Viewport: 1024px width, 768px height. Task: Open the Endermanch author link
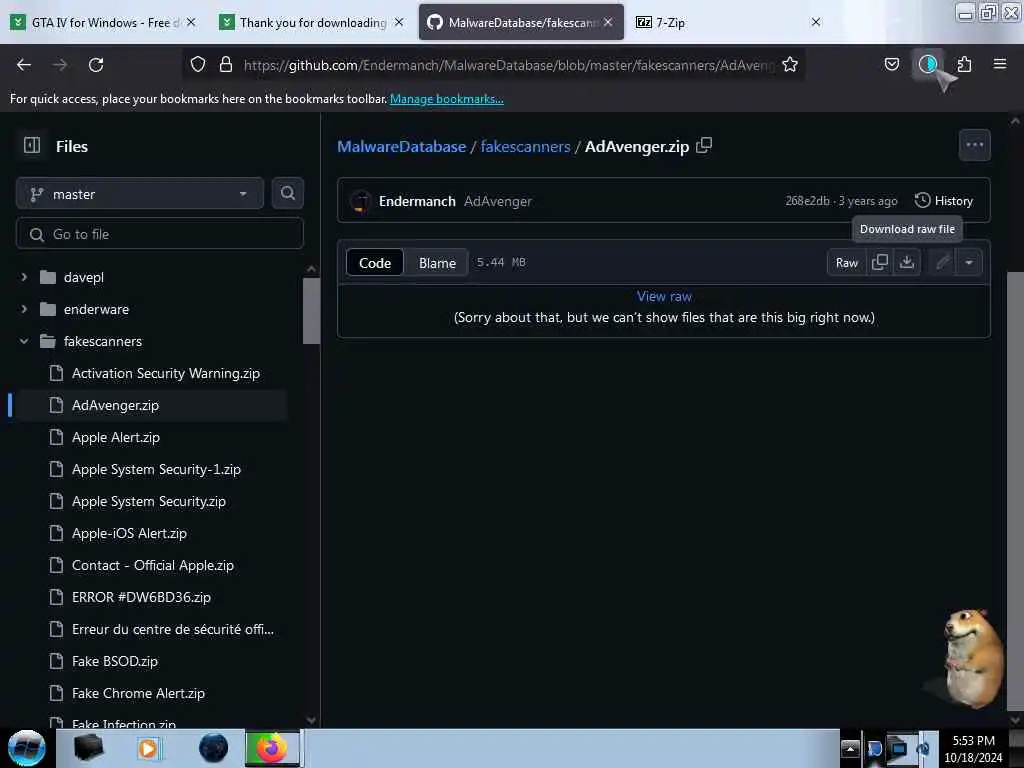(417, 201)
